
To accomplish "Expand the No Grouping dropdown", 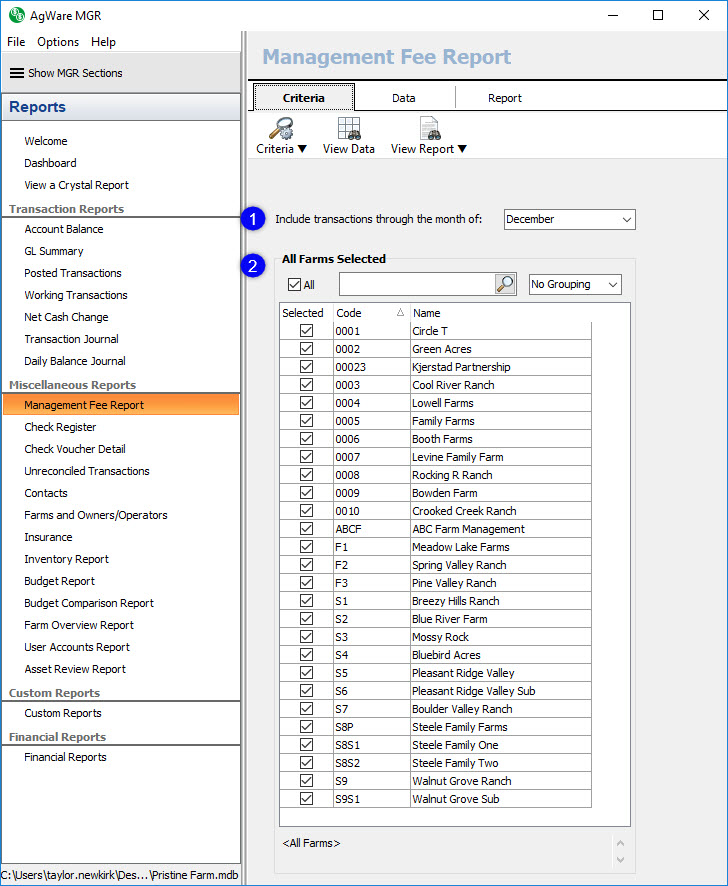I will pyautogui.click(x=575, y=285).
